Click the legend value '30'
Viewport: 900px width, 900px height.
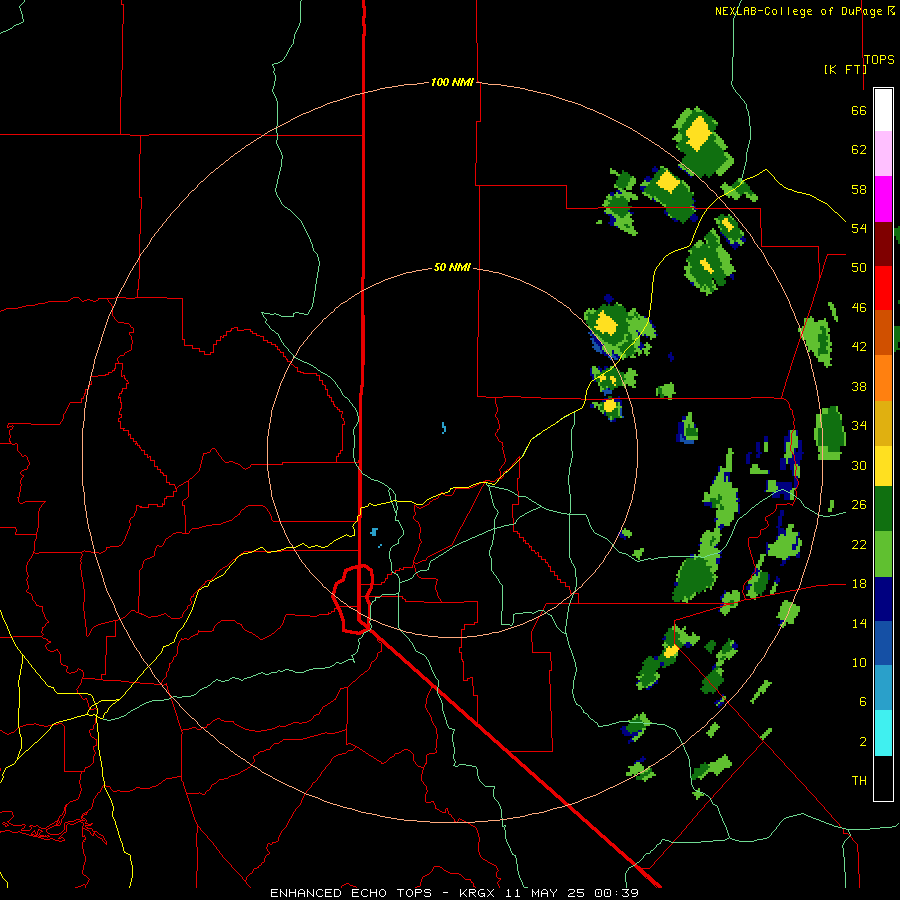tap(859, 465)
